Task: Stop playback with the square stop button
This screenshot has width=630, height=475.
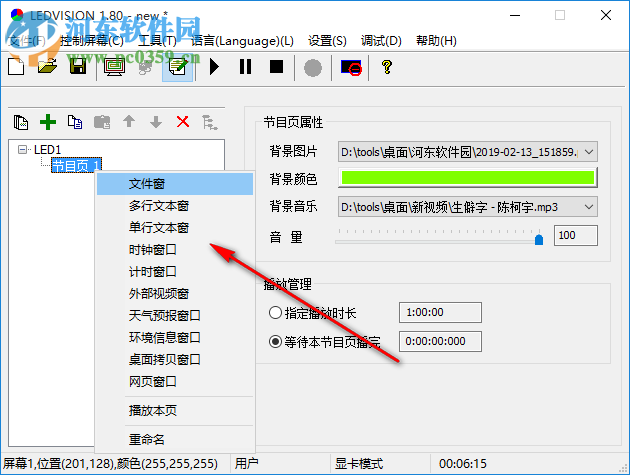Action: [276, 67]
